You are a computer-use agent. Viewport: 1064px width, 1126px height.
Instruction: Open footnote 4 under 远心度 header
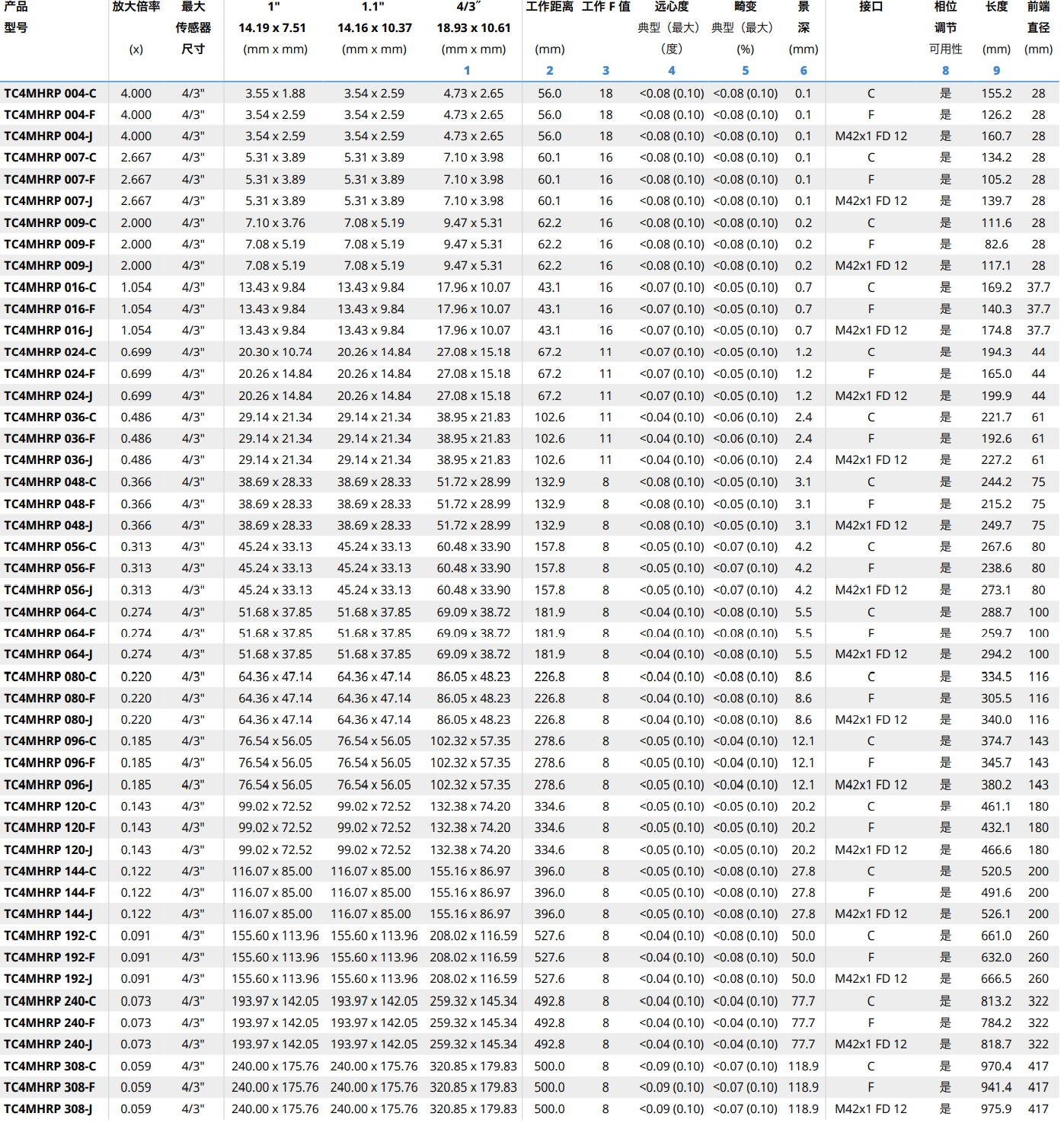[x=671, y=71]
